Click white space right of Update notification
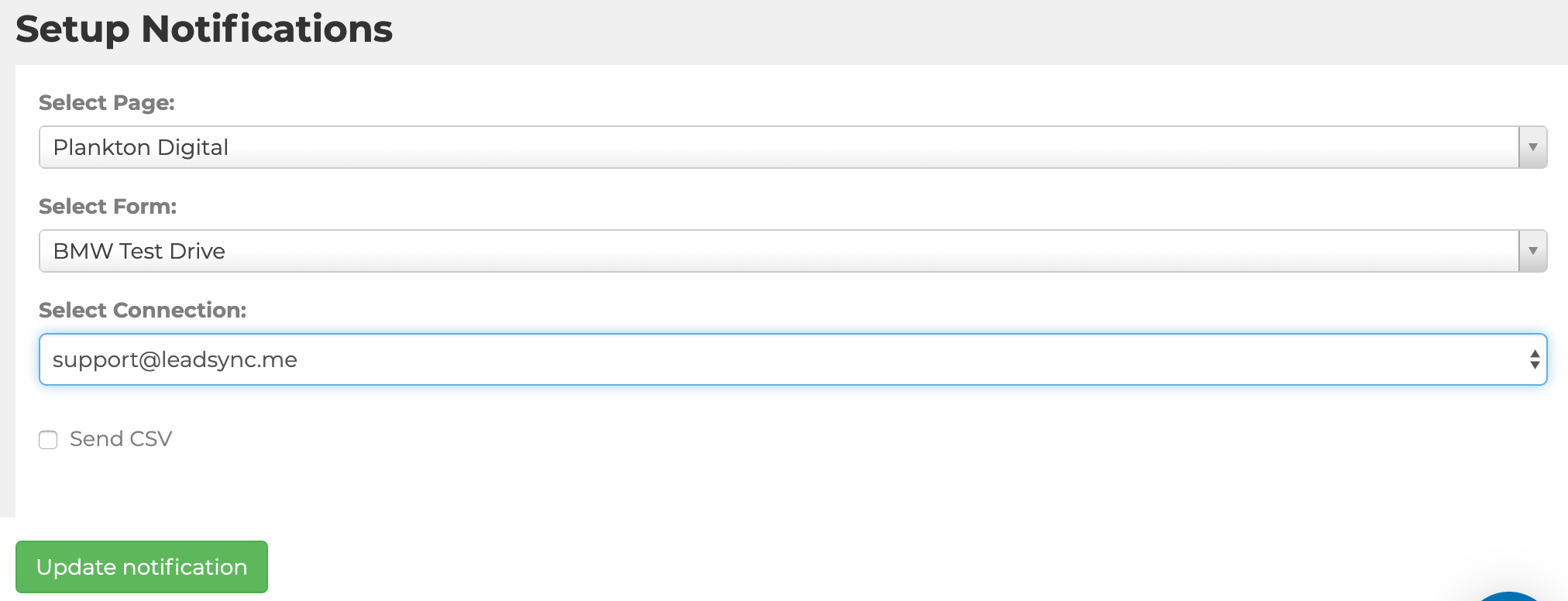Image resolution: width=1568 pixels, height=601 pixels. tap(775, 565)
